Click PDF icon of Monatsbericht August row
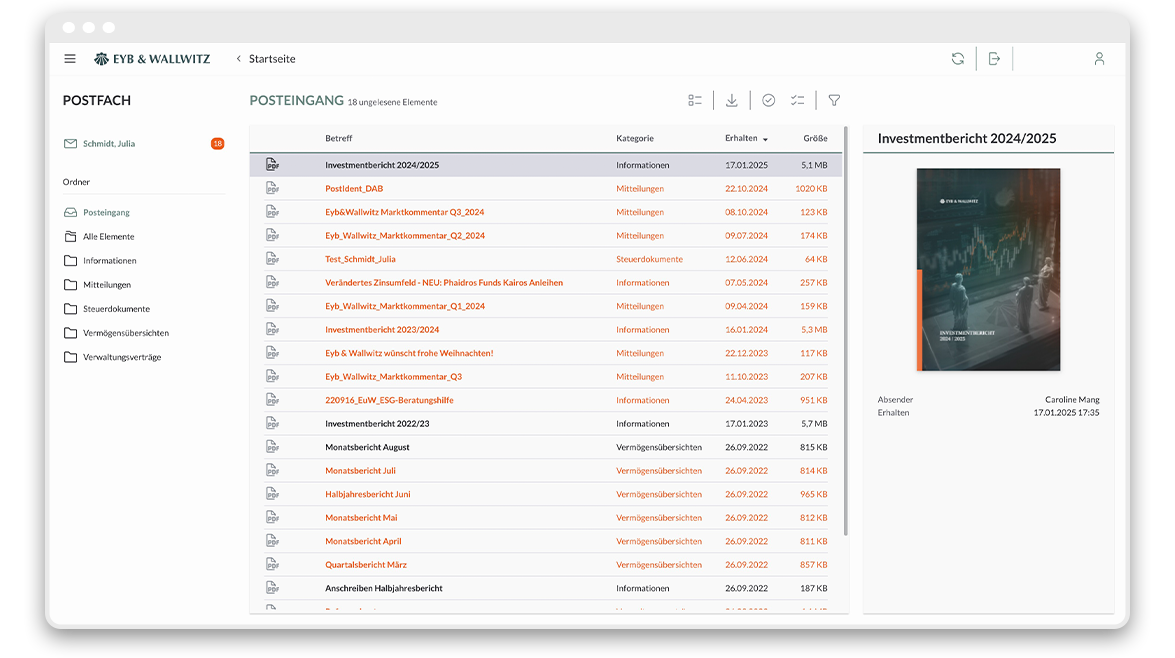The height and width of the screenshot is (658, 1175). click(272, 447)
